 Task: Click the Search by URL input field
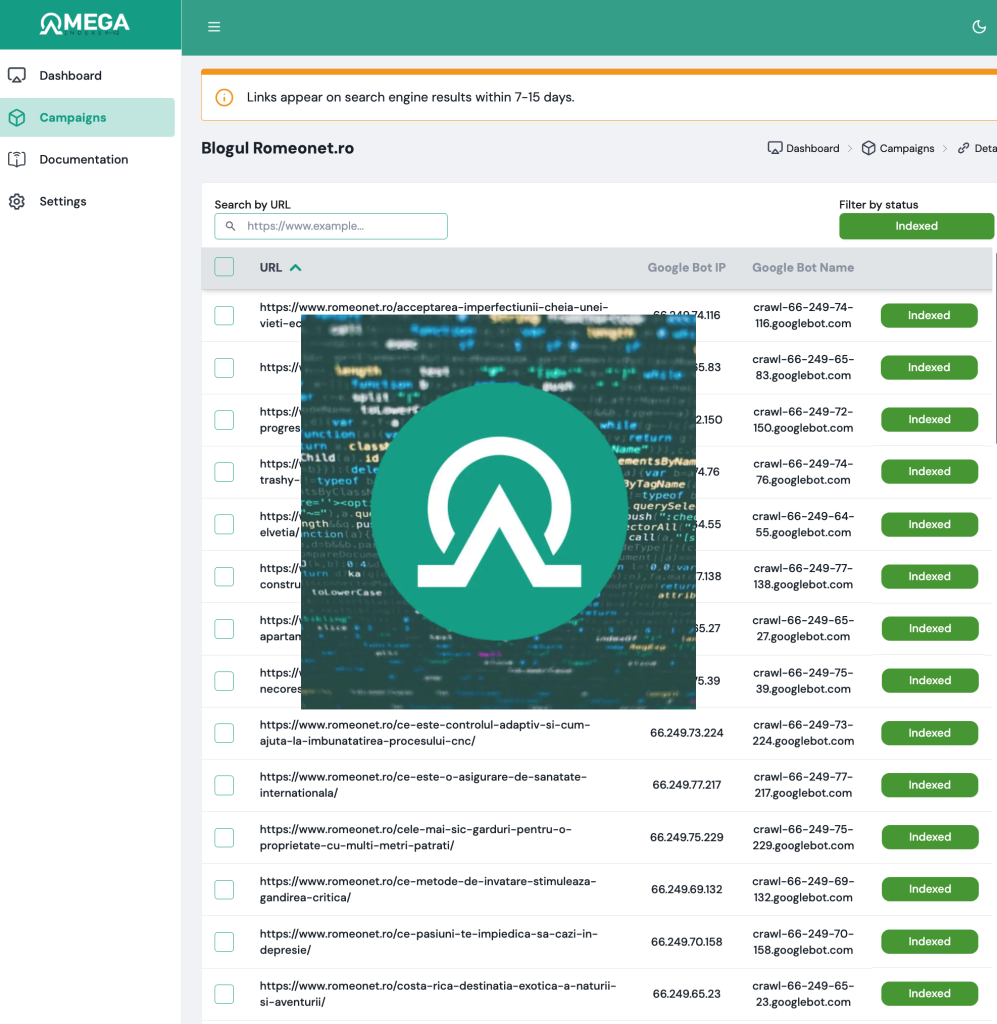(x=342, y=227)
